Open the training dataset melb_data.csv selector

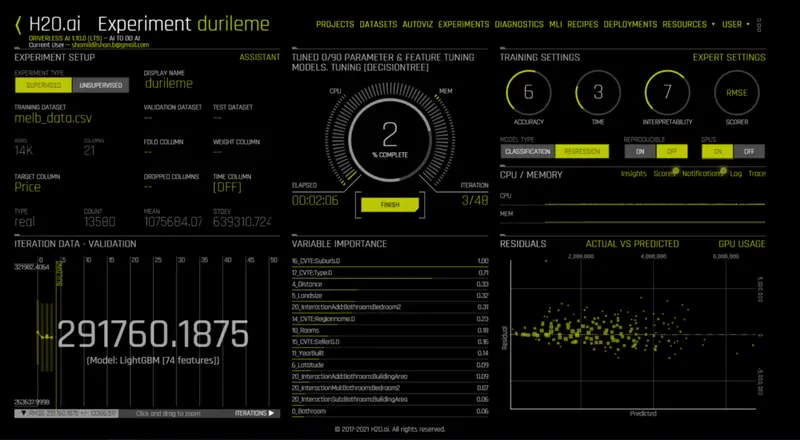(53, 118)
